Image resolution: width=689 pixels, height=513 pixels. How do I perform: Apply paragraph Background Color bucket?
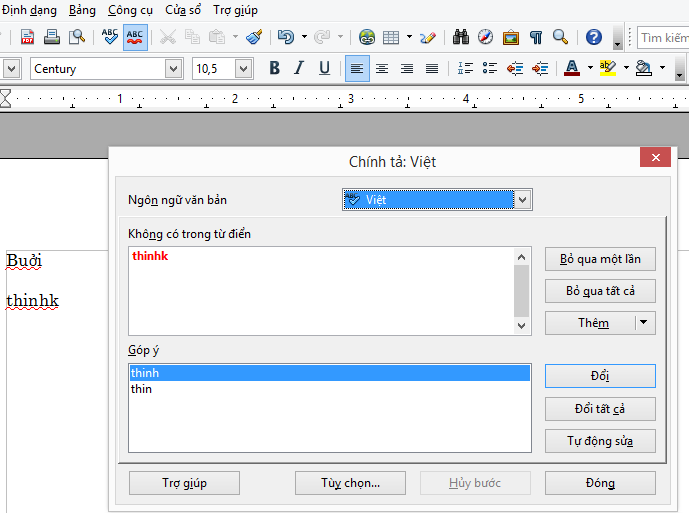pos(644,69)
